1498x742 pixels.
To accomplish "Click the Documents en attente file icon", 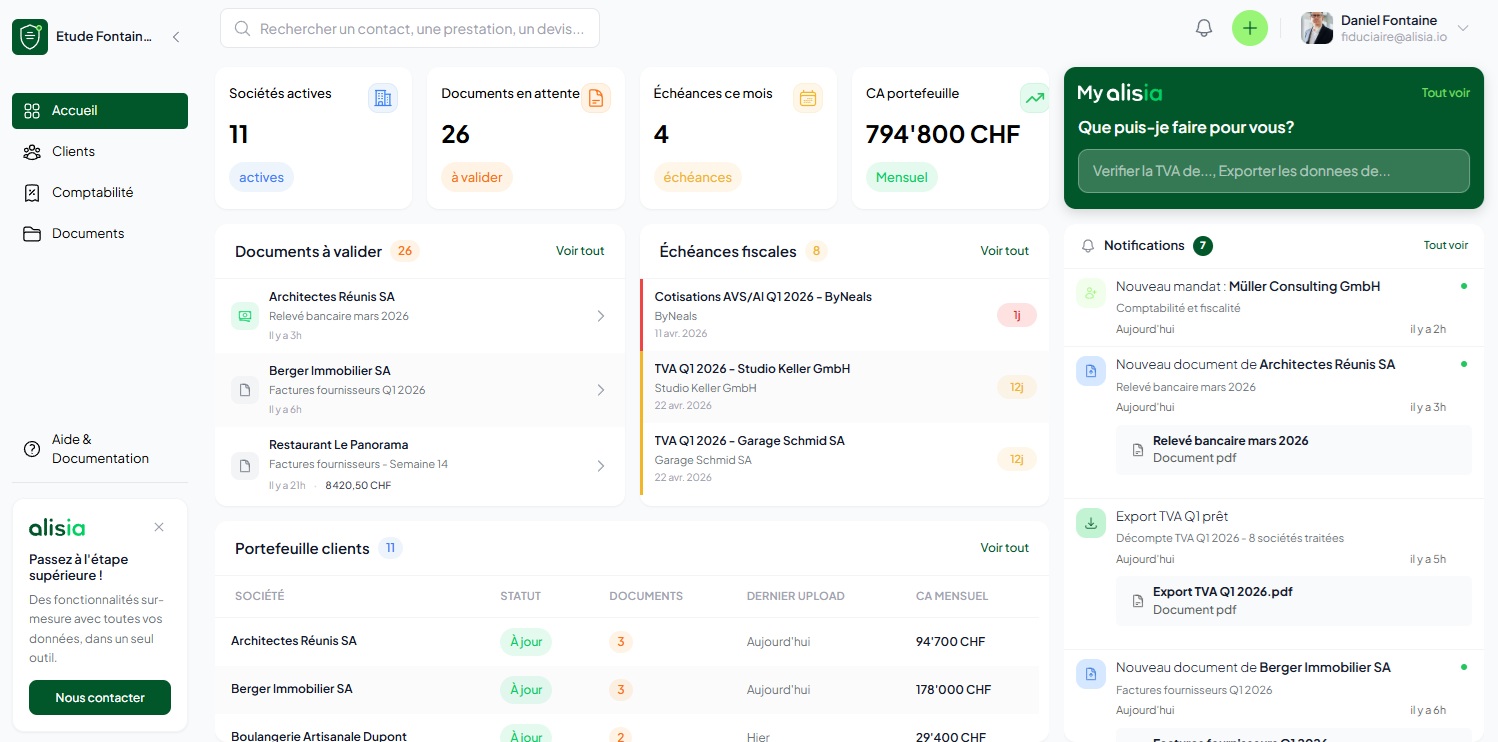I will (595, 98).
